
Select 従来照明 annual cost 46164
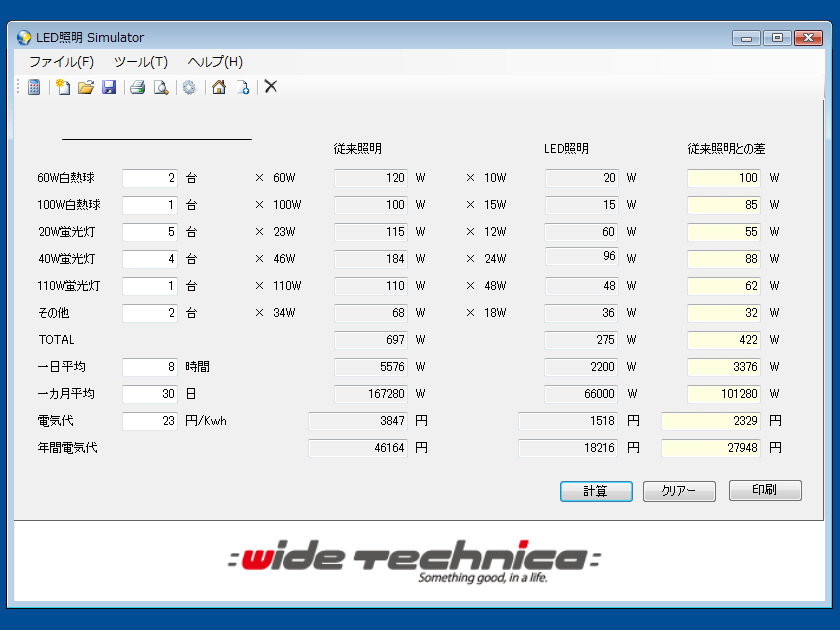coord(358,448)
